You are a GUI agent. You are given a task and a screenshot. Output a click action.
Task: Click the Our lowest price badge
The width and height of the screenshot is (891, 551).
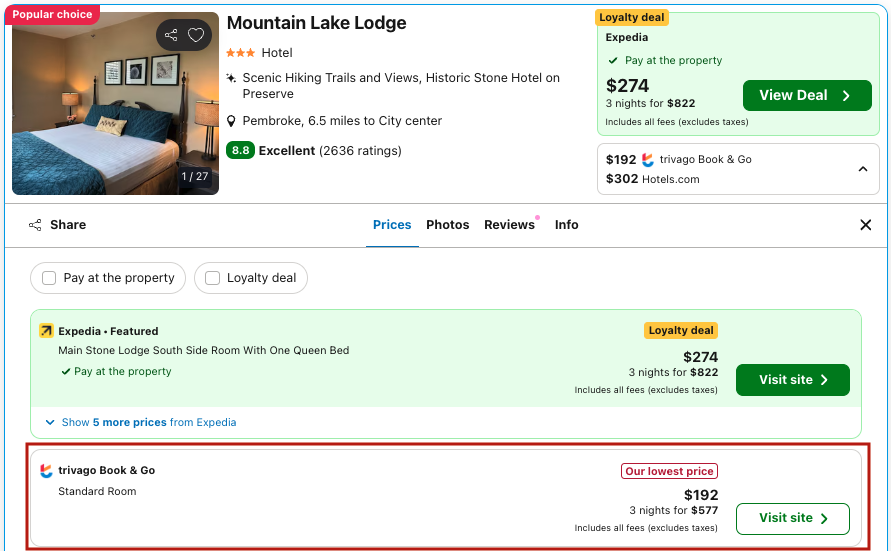[x=669, y=471]
